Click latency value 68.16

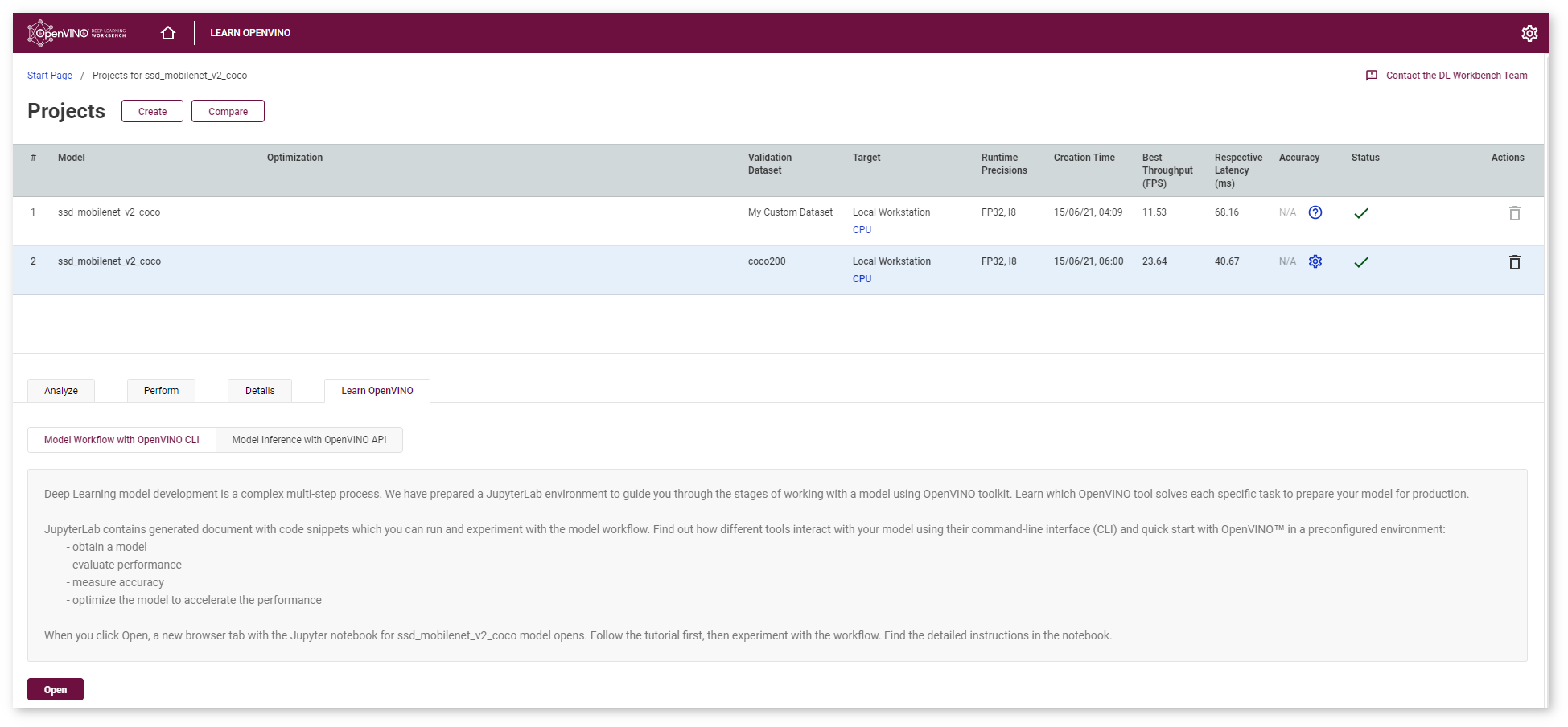click(1226, 212)
